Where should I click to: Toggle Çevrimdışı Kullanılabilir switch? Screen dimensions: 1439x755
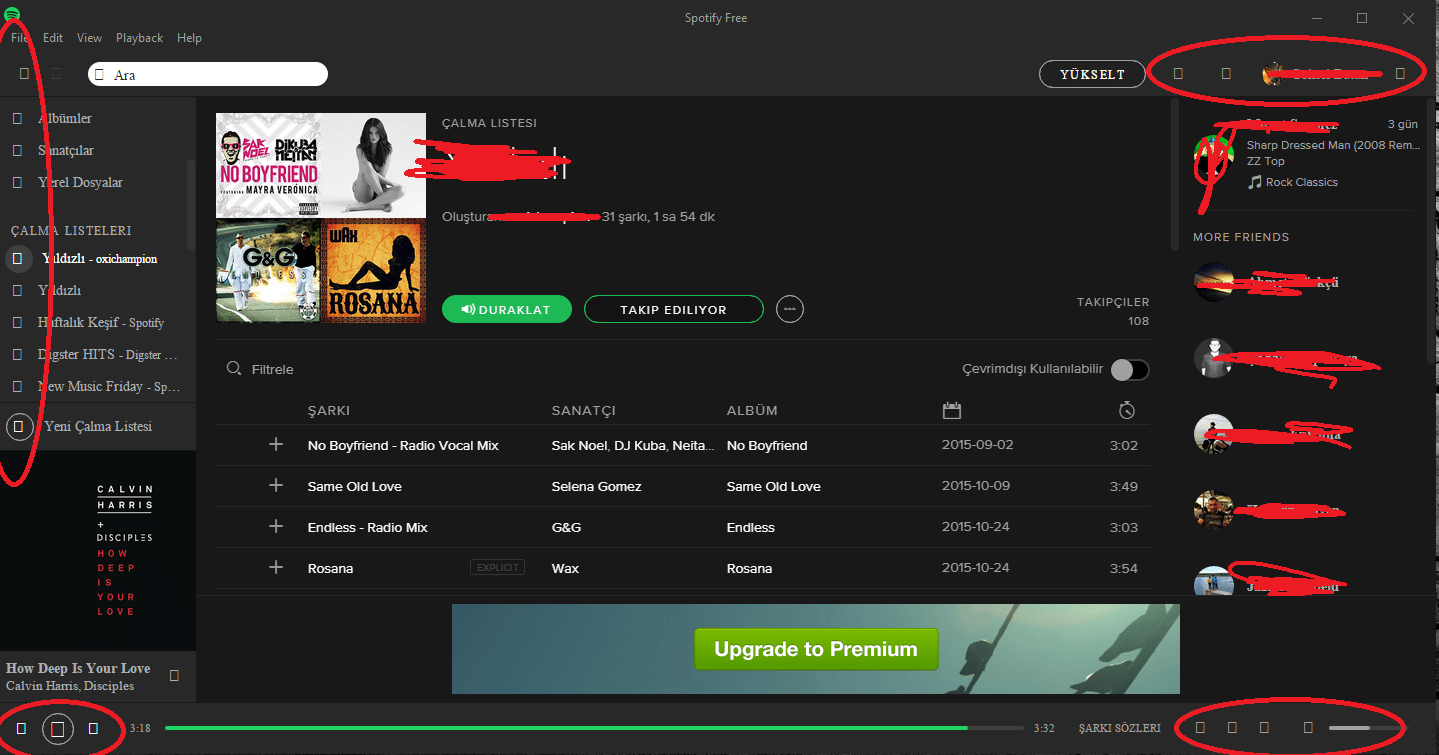click(x=1130, y=369)
